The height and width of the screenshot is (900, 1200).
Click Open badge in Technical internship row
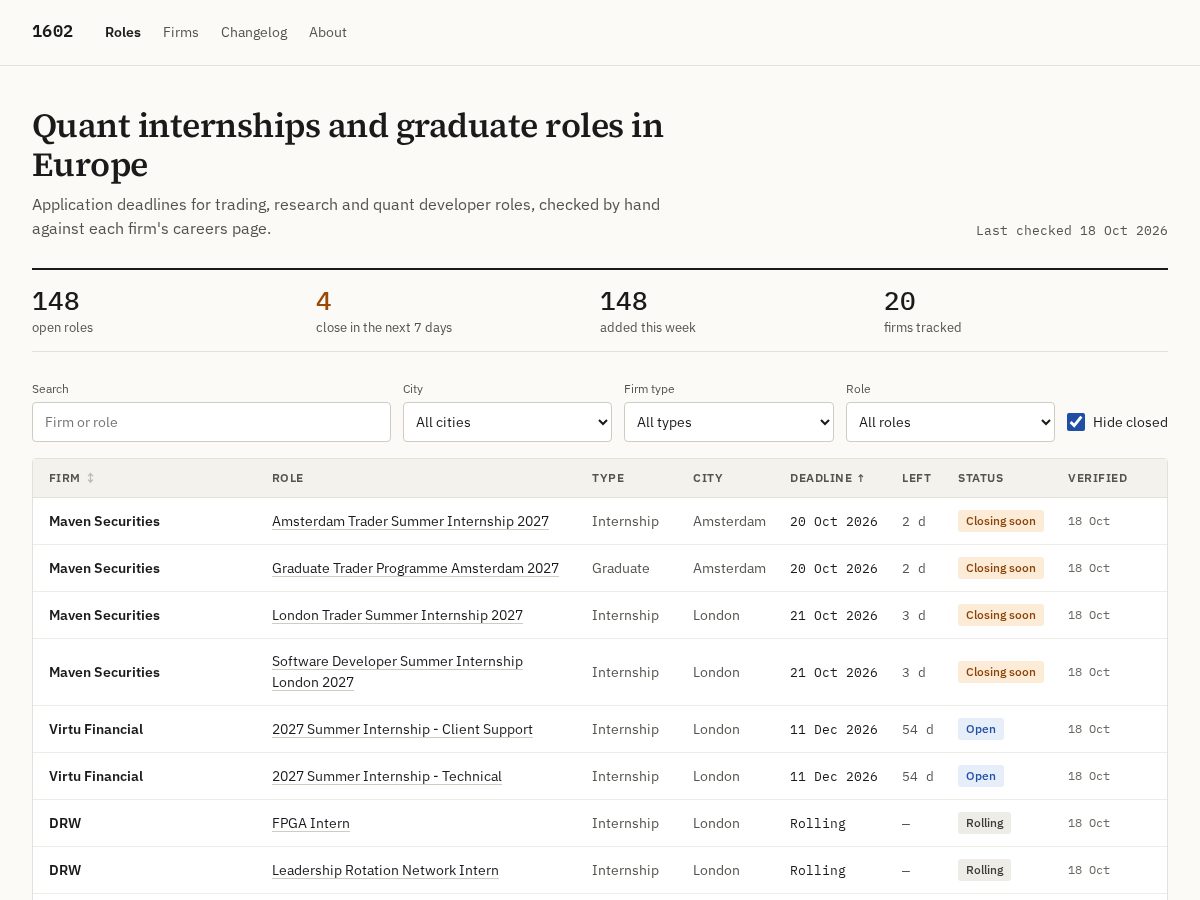click(981, 776)
